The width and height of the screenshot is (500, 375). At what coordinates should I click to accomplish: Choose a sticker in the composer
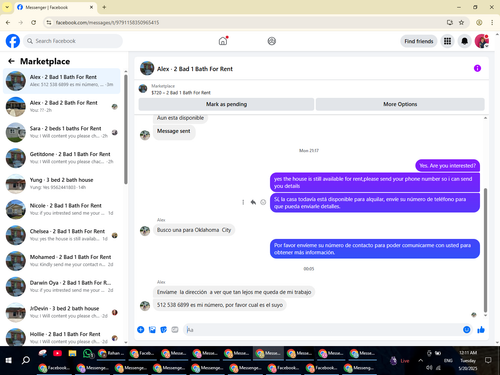(x=163, y=330)
